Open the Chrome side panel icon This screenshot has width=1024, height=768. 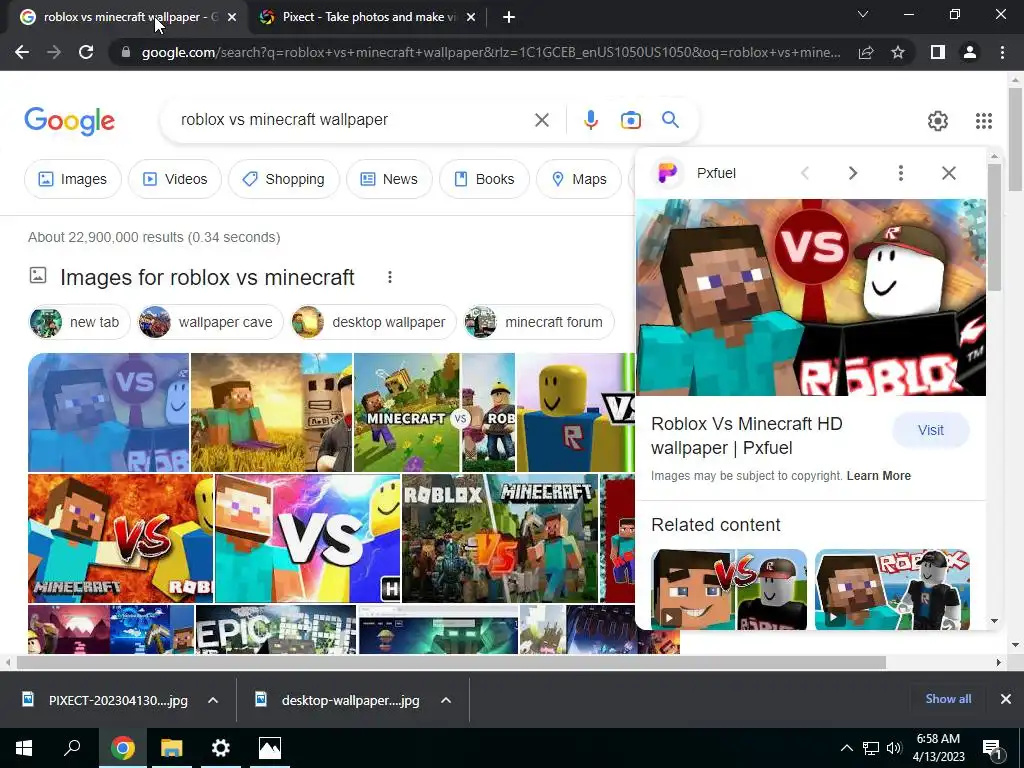point(938,52)
